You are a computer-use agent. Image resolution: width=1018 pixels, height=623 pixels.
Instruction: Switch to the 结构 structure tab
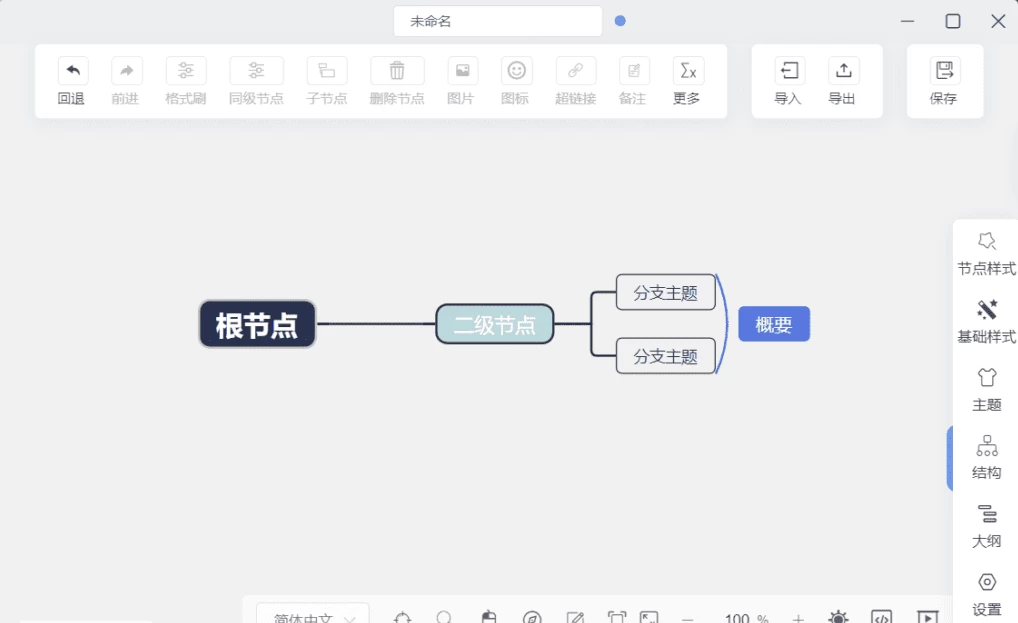pos(986,458)
